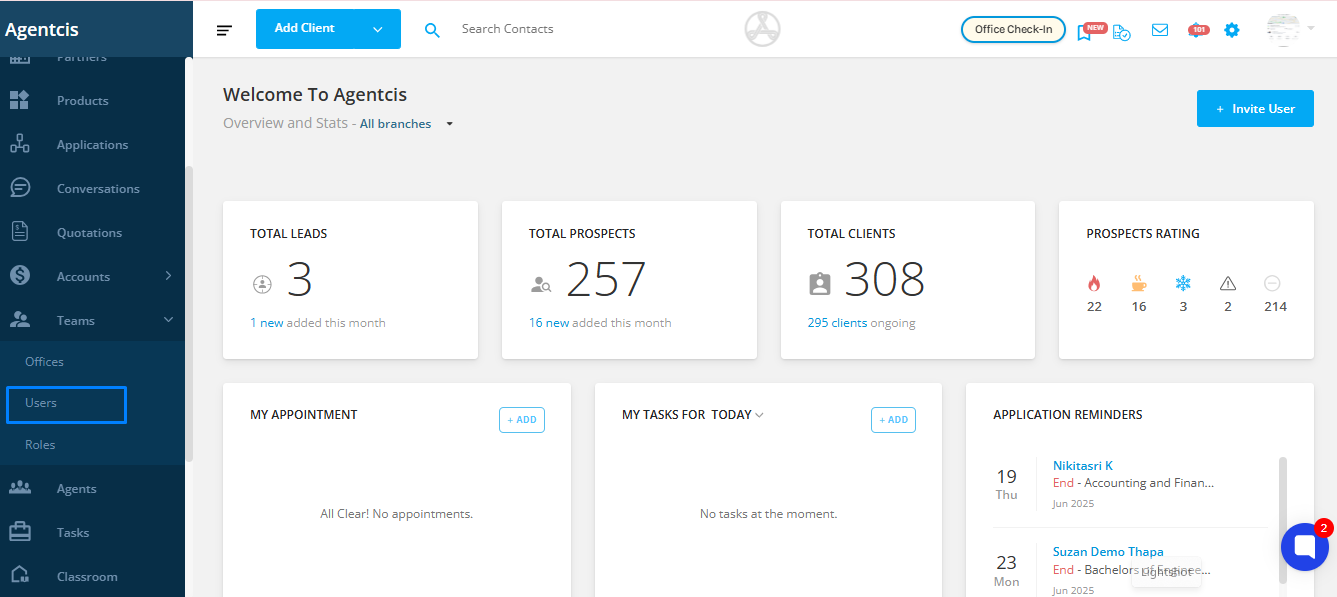Image resolution: width=1337 pixels, height=597 pixels.
Task: Click the Products sidebar icon
Action: [x=19, y=100]
